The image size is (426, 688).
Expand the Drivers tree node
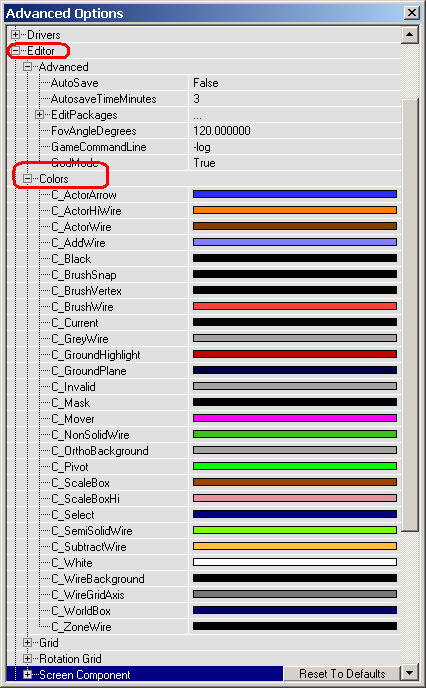(x=15, y=34)
